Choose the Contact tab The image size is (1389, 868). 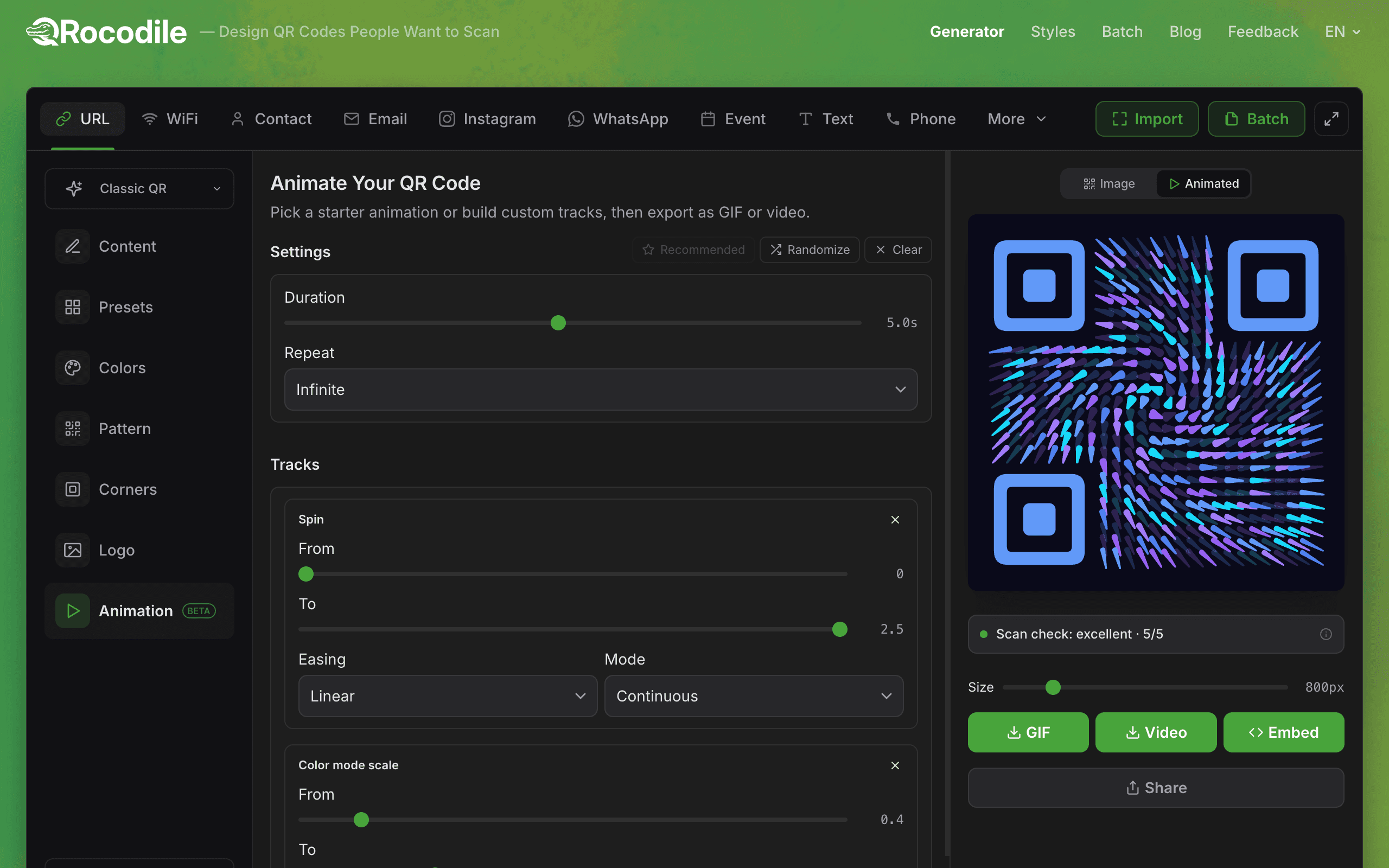(x=271, y=119)
